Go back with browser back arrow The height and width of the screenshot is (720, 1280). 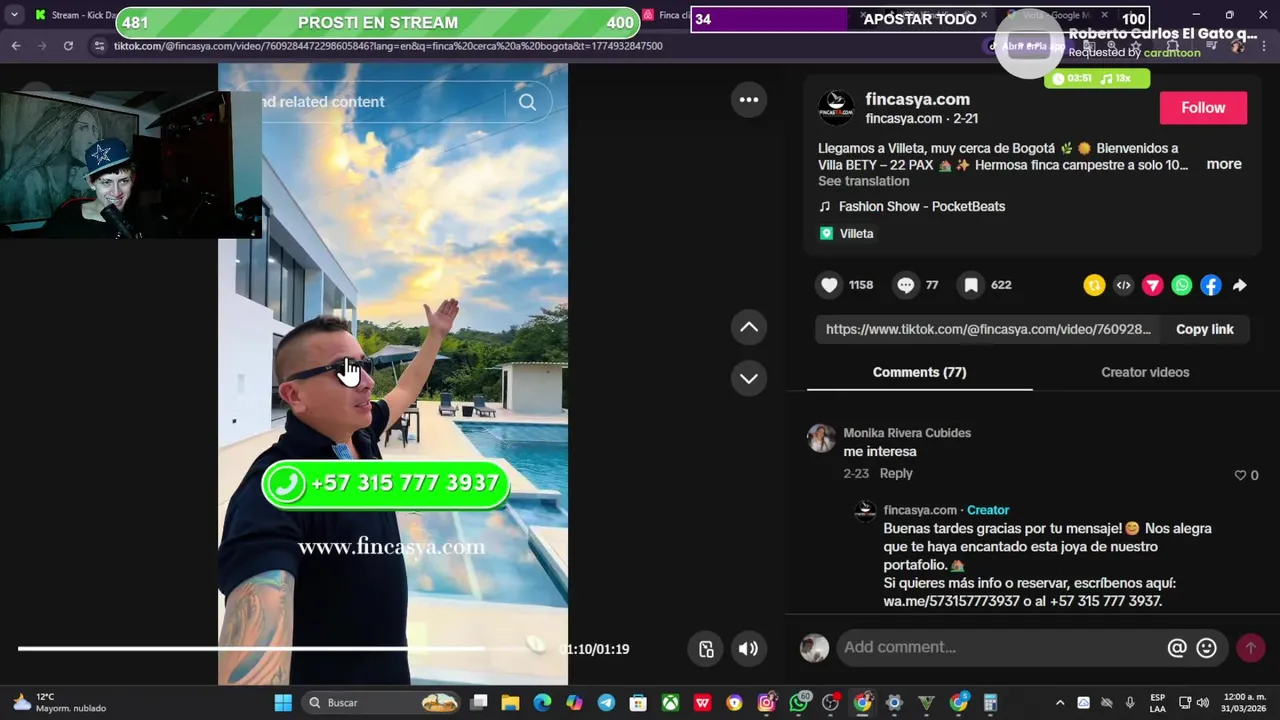(16, 46)
